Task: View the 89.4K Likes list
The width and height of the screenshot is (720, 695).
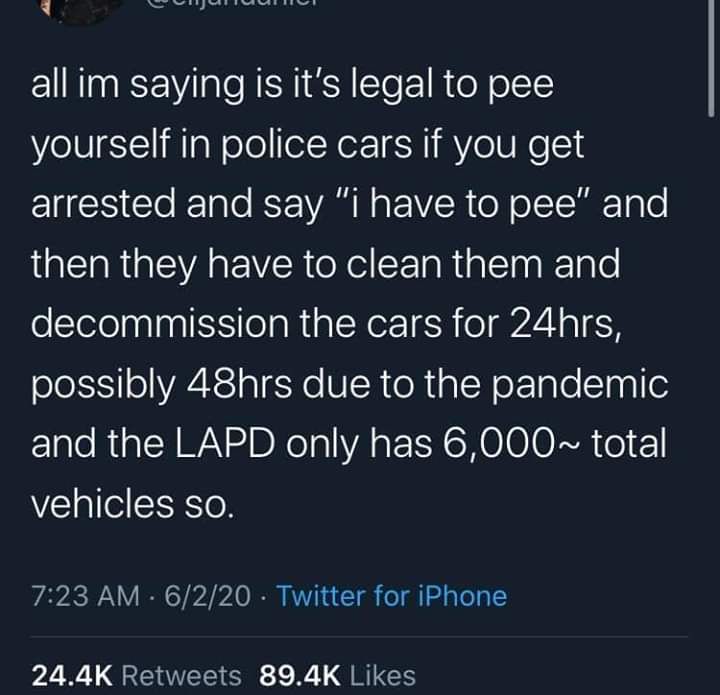Action: [338, 676]
